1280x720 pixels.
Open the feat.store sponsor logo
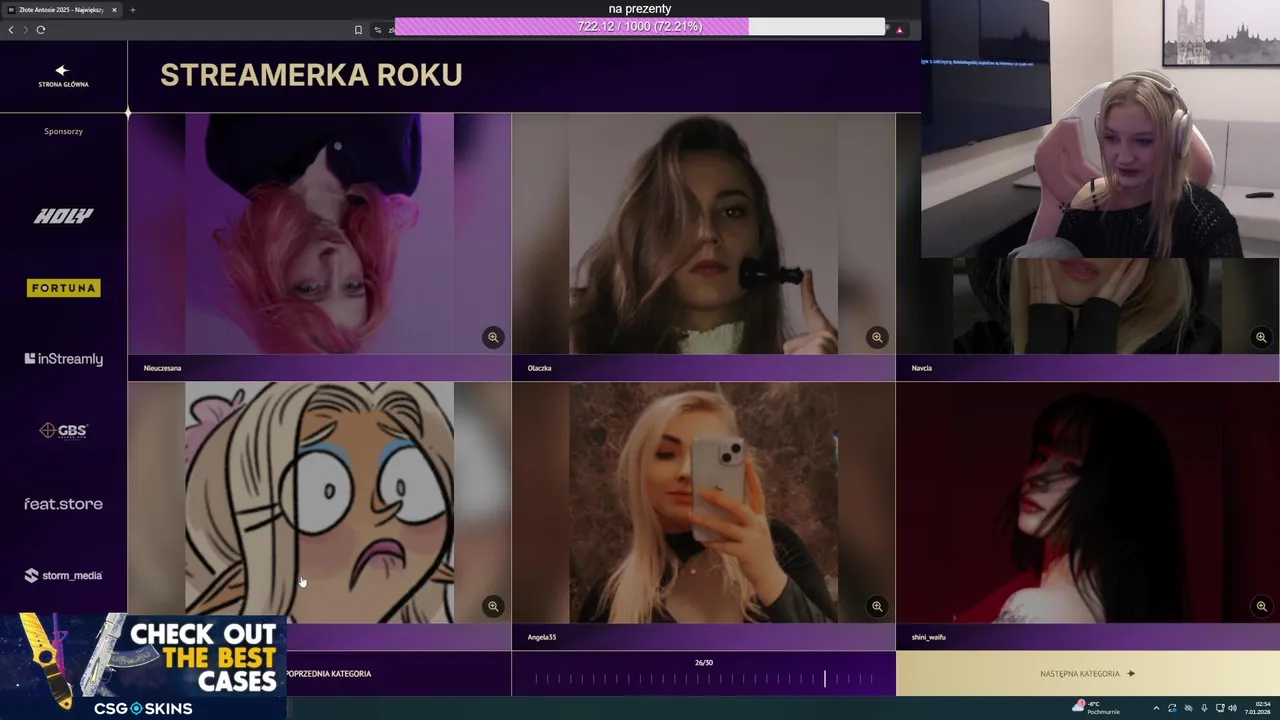[x=63, y=504]
